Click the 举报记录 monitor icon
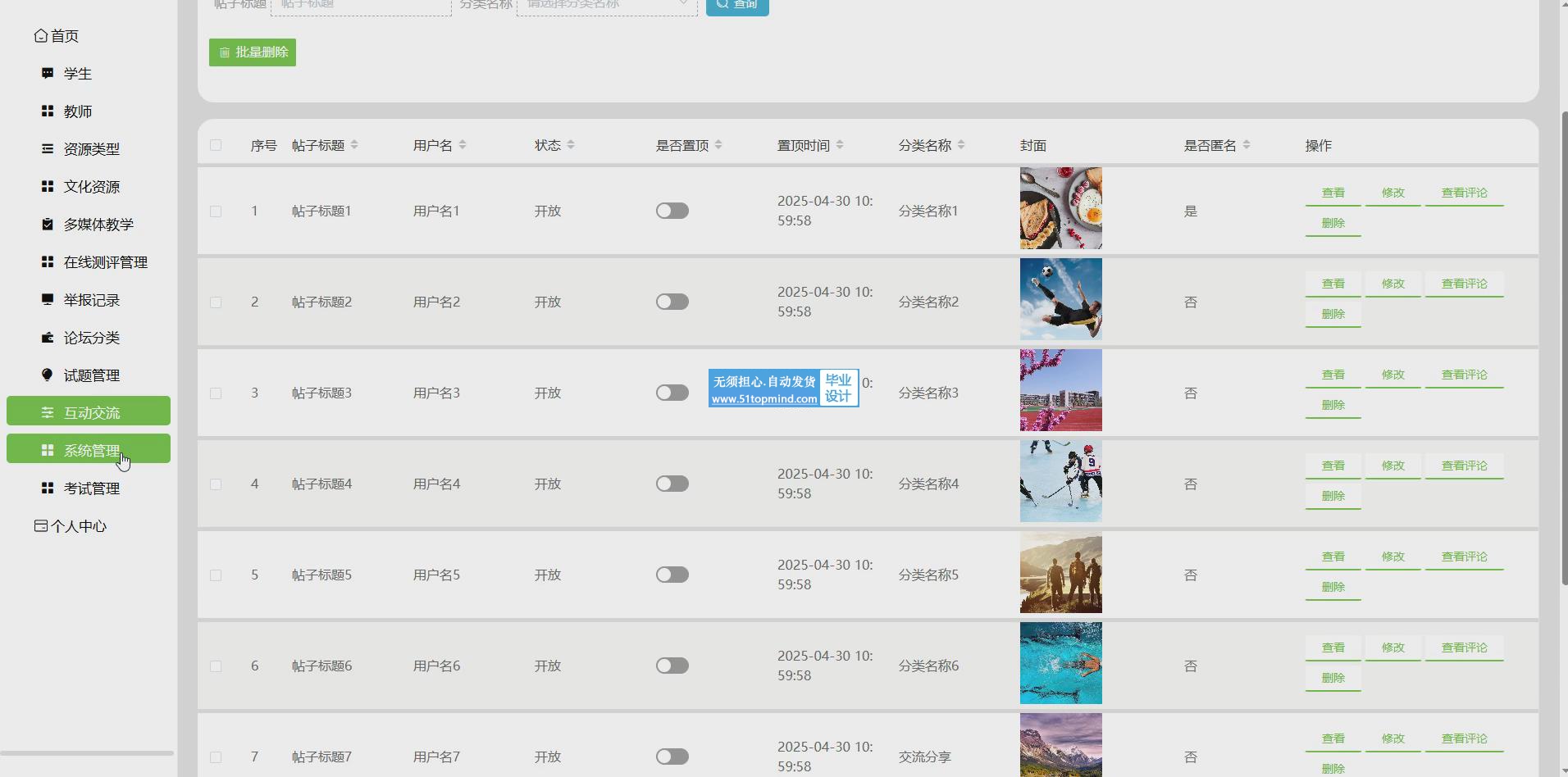This screenshot has height=777, width=1568. point(48,299)
